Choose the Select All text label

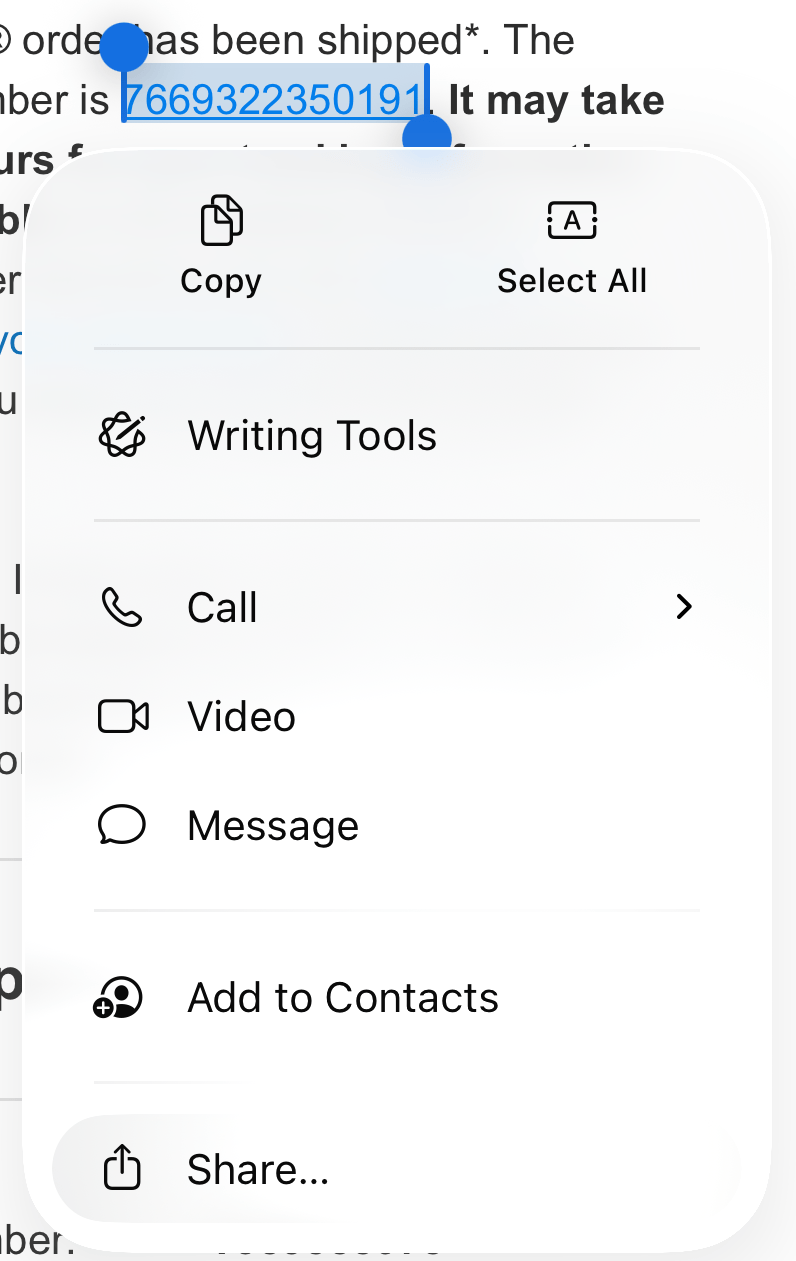tap(572, 281)
